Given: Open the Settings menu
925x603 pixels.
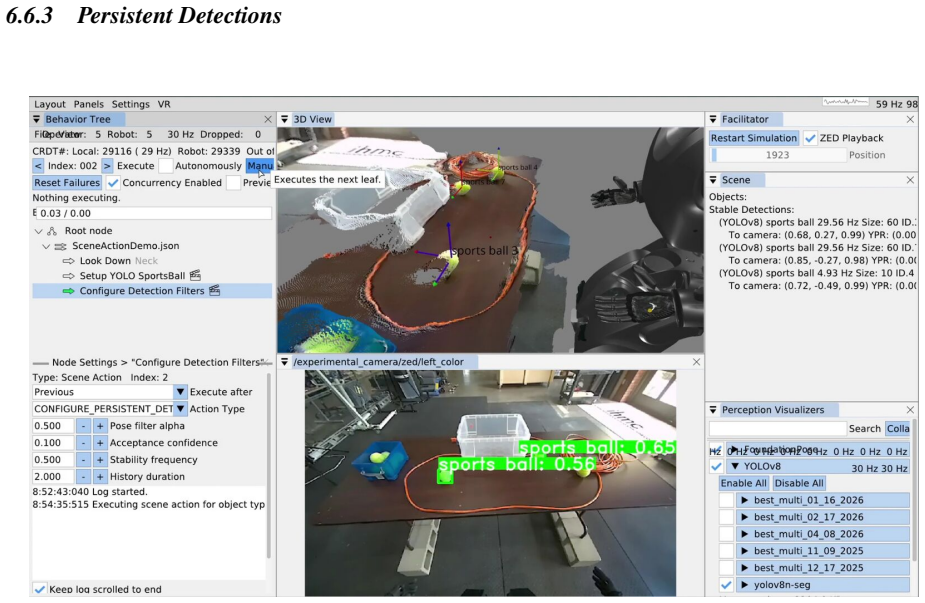Looking at the screenshot, I should [130, 104].
